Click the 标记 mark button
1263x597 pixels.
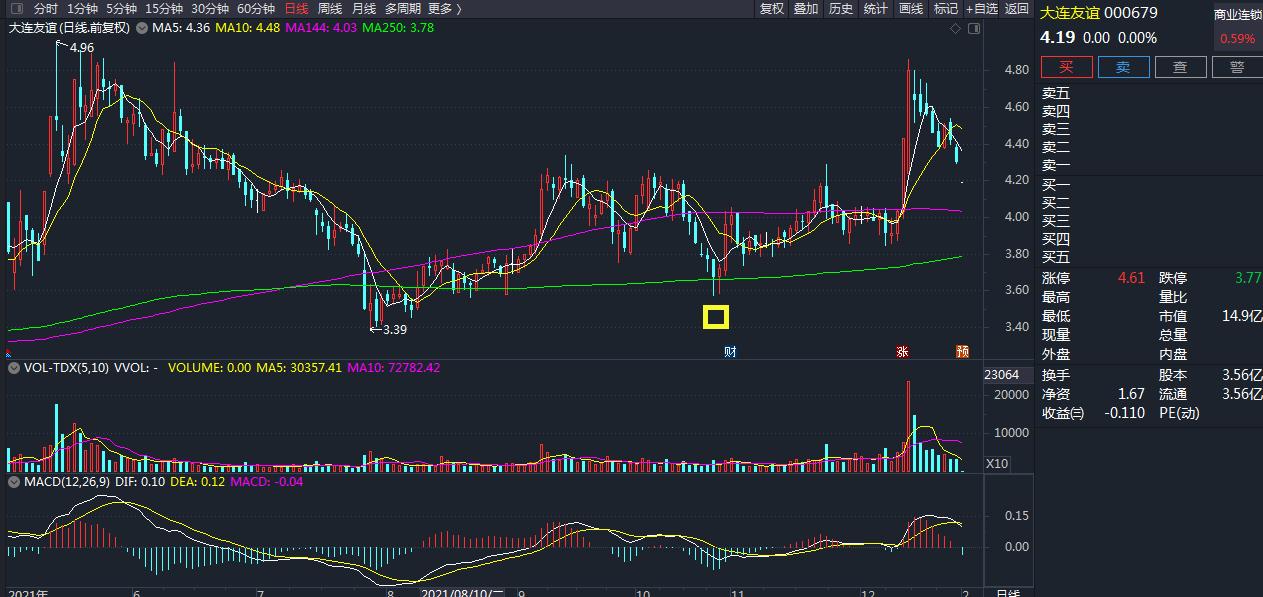click(x=945, y=9)
